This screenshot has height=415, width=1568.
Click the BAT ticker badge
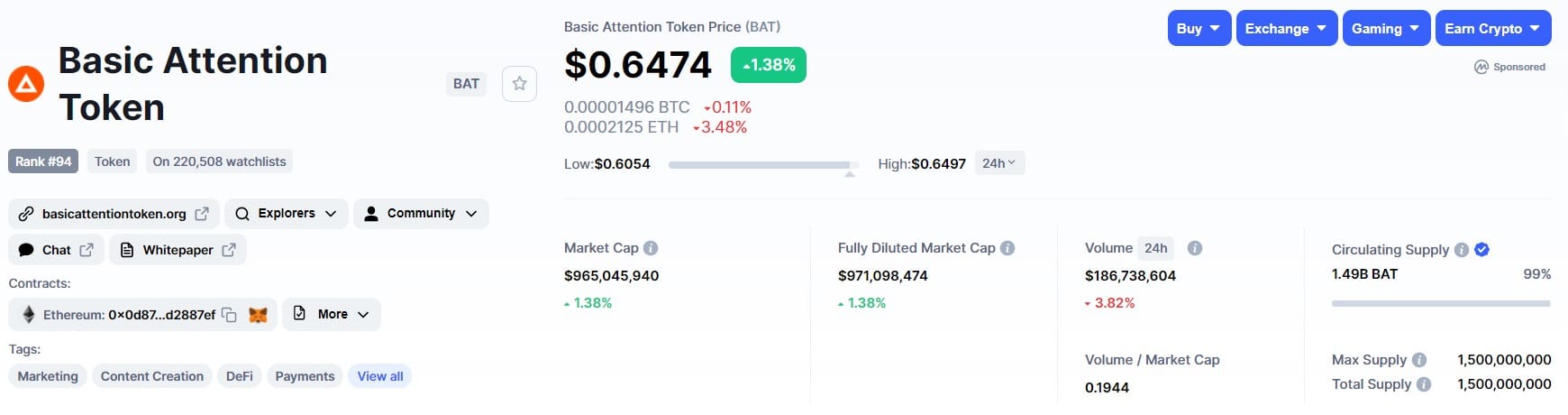coord(466,84)
